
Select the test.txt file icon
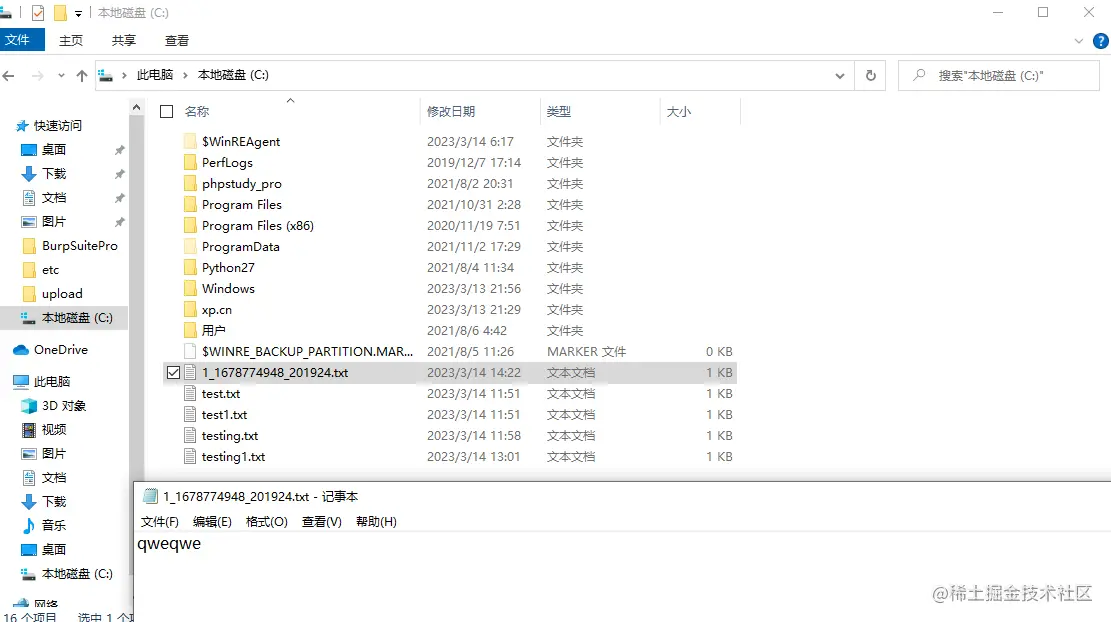point(190,394)
